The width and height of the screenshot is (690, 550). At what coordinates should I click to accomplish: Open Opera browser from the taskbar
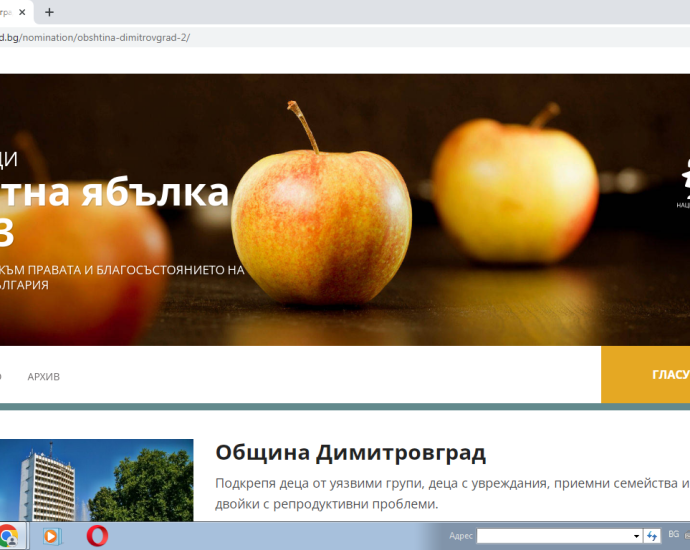[x=97, y=536]
